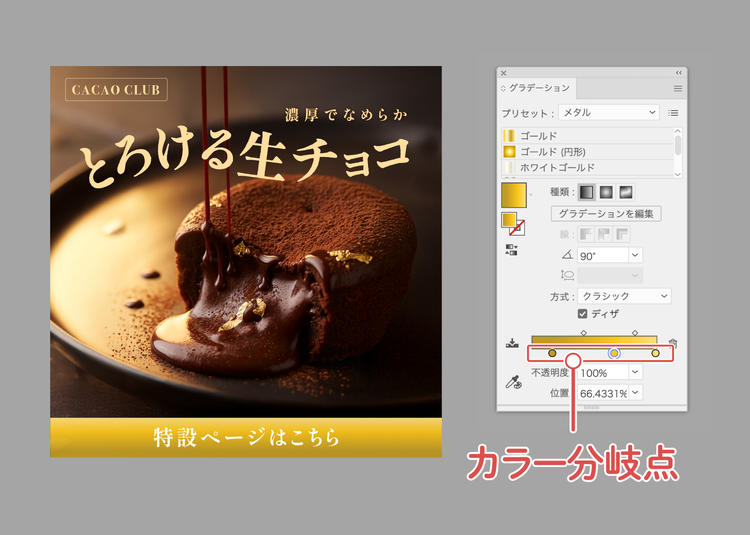The width and height of the screenshot is (750, 535).
Task: Select the radial gradient type icon
Action: point(606,192)
